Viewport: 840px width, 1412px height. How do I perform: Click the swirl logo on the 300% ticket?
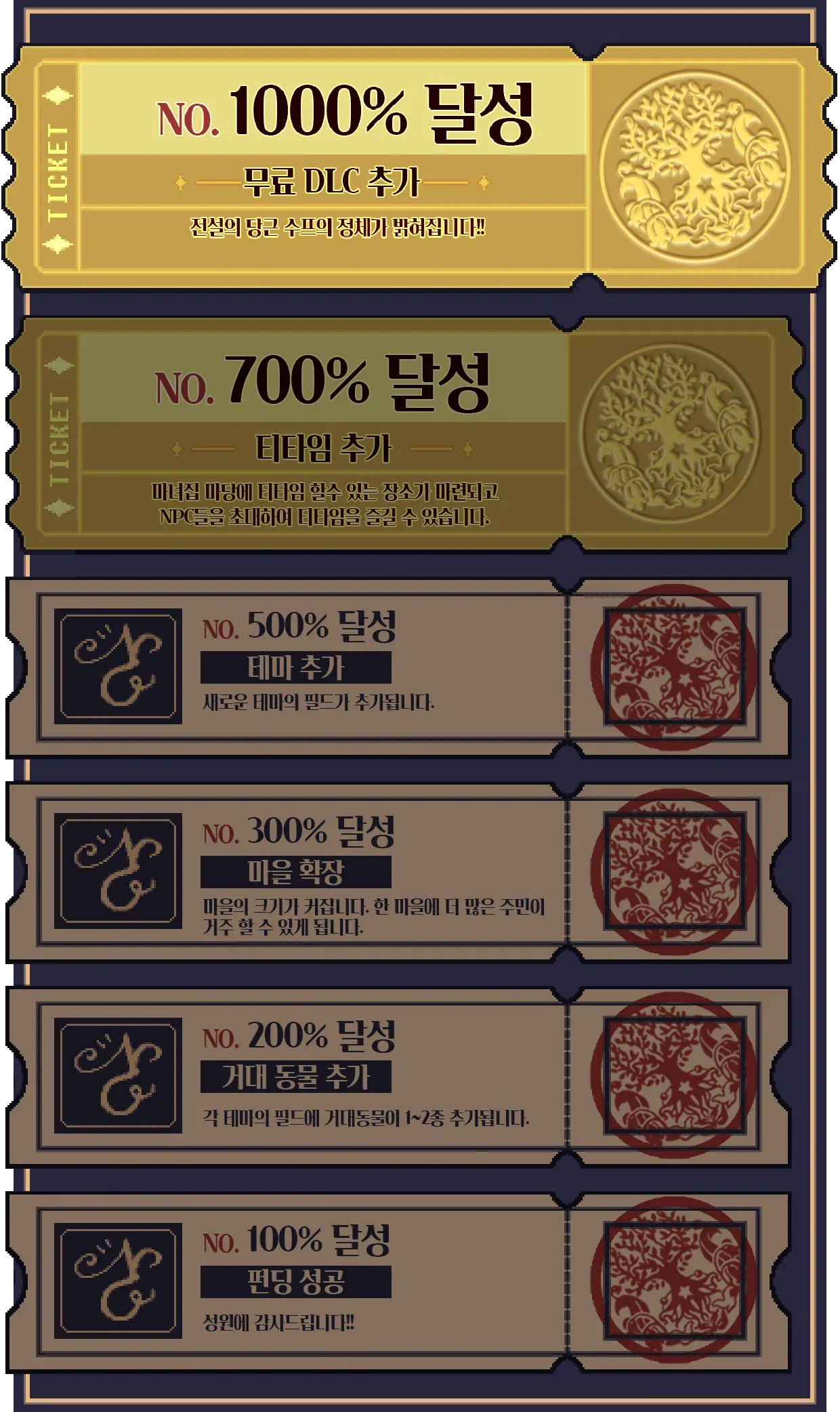[118, 871]
